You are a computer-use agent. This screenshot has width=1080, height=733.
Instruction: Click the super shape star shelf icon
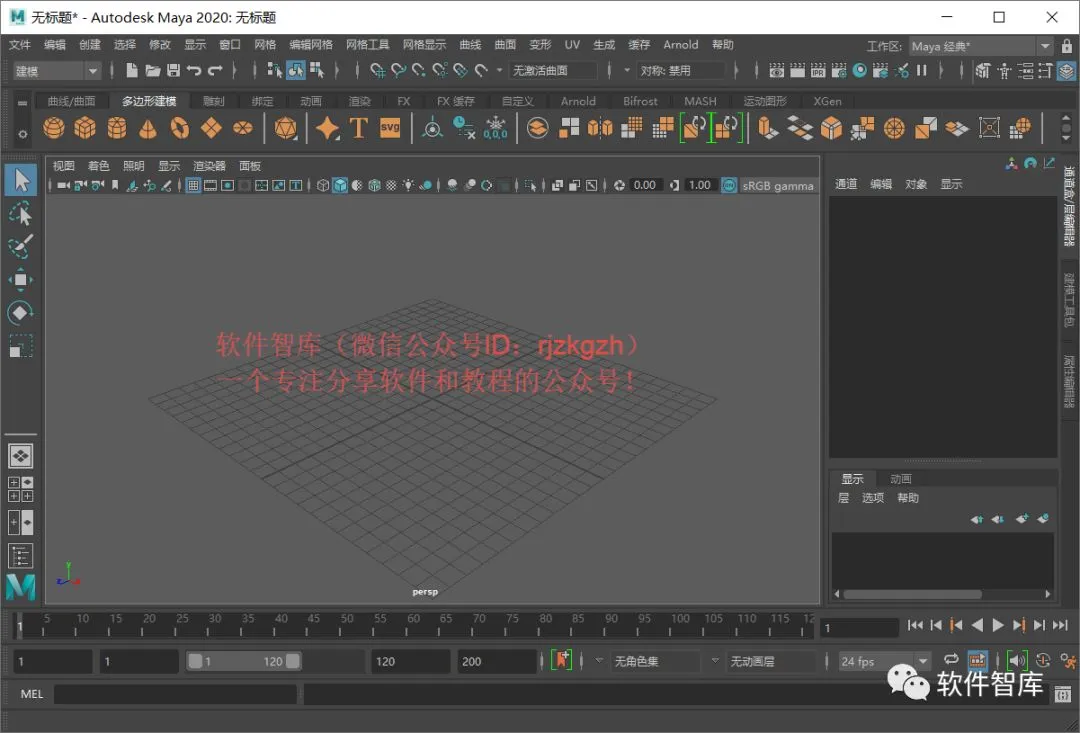[327, 128]
